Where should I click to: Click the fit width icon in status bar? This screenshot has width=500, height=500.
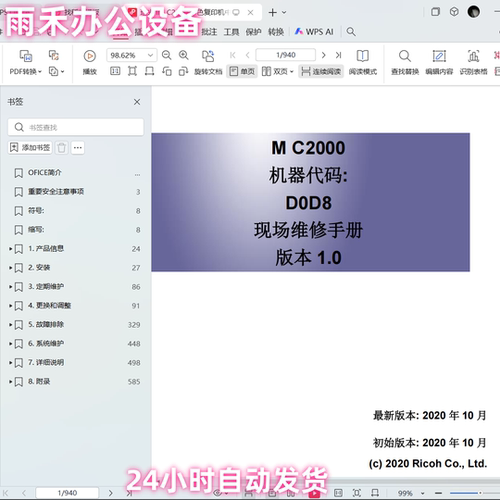[x=375, y=493]
